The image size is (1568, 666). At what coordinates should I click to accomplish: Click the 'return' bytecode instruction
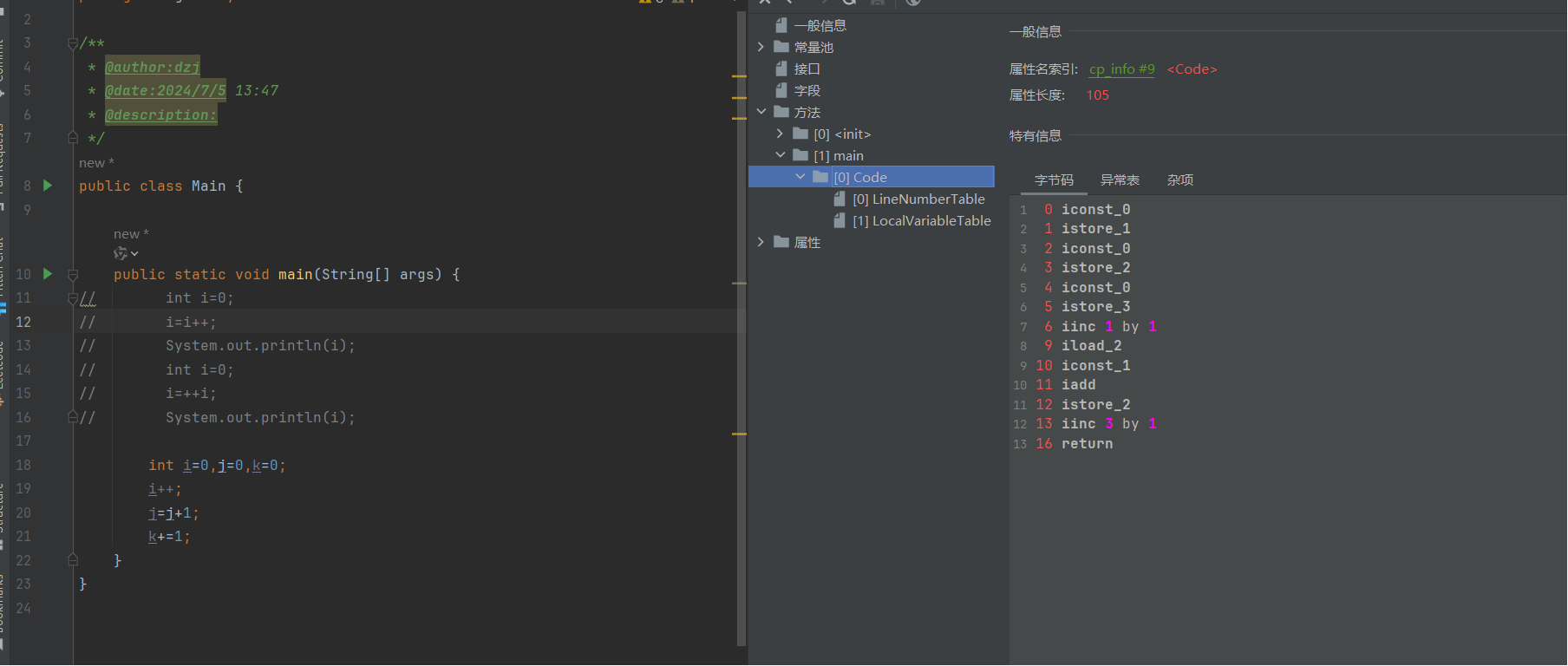coord(1087,443)
